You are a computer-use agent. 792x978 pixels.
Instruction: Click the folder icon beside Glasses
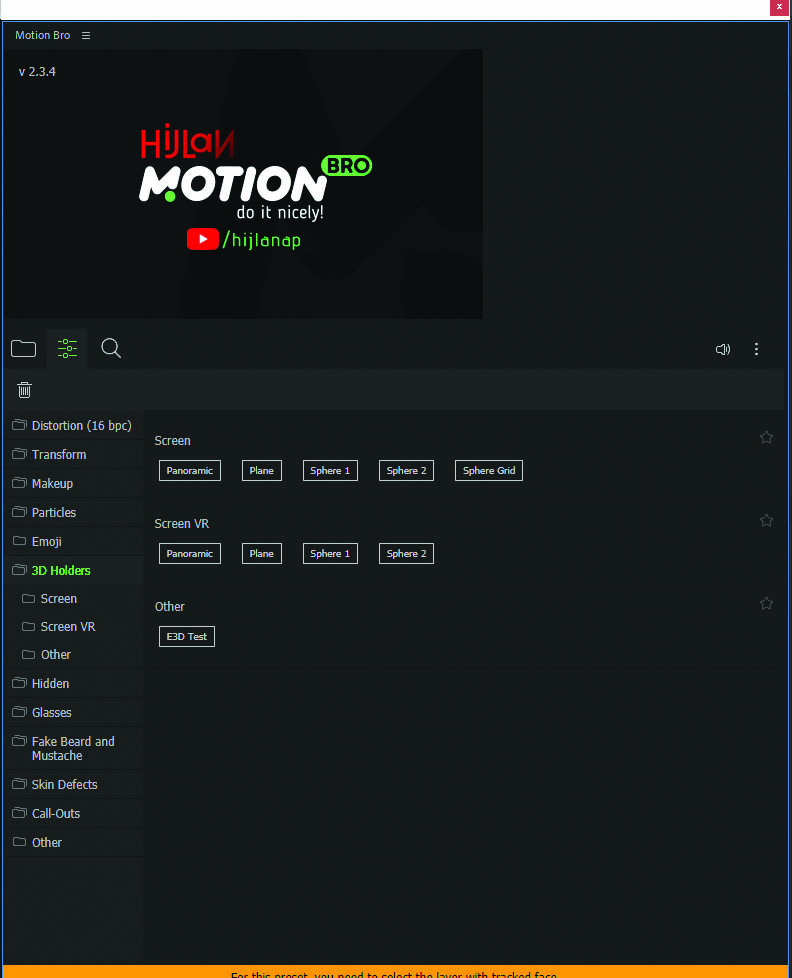(19, 712)
